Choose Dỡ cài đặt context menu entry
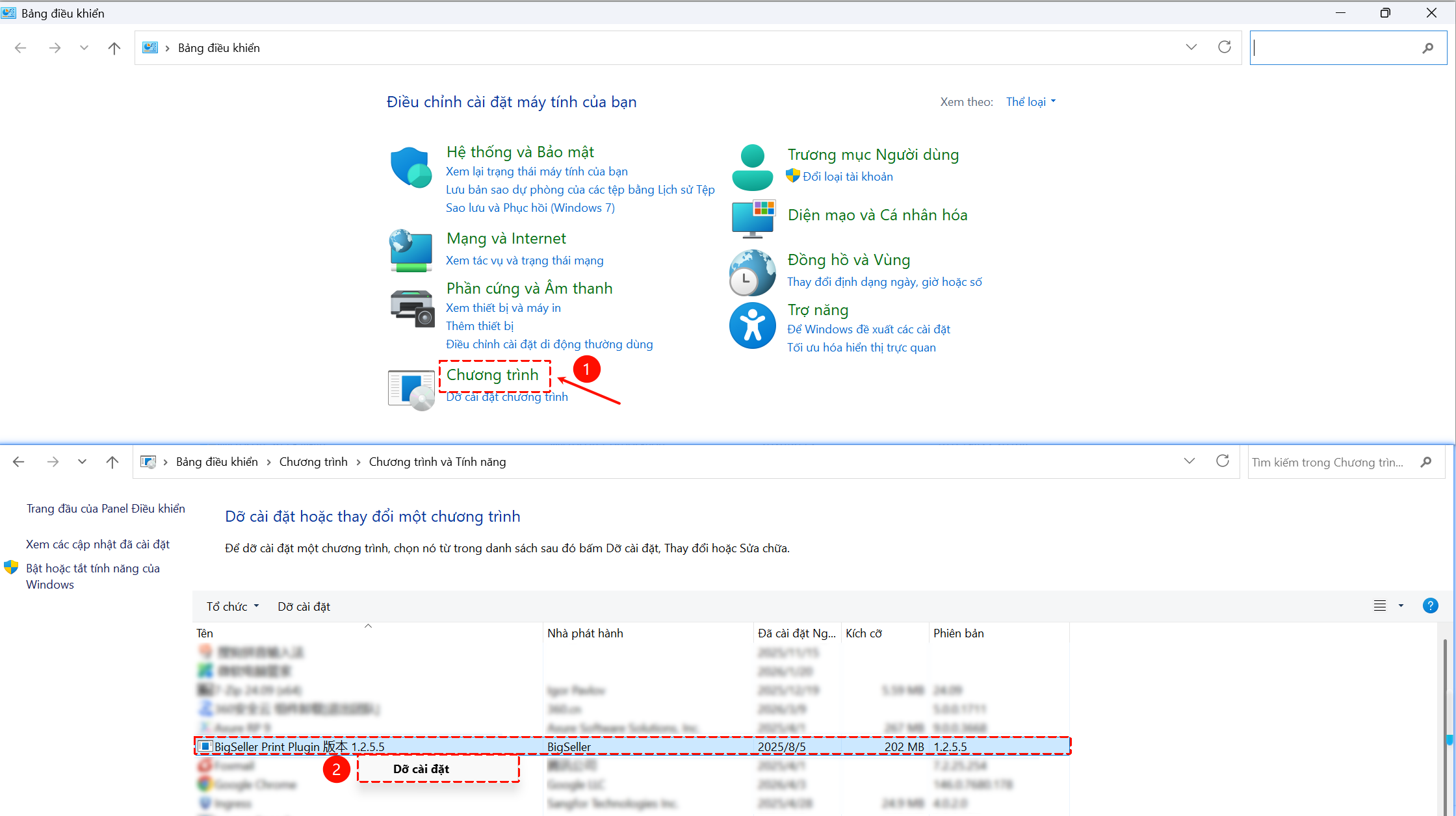 [421, 769]
